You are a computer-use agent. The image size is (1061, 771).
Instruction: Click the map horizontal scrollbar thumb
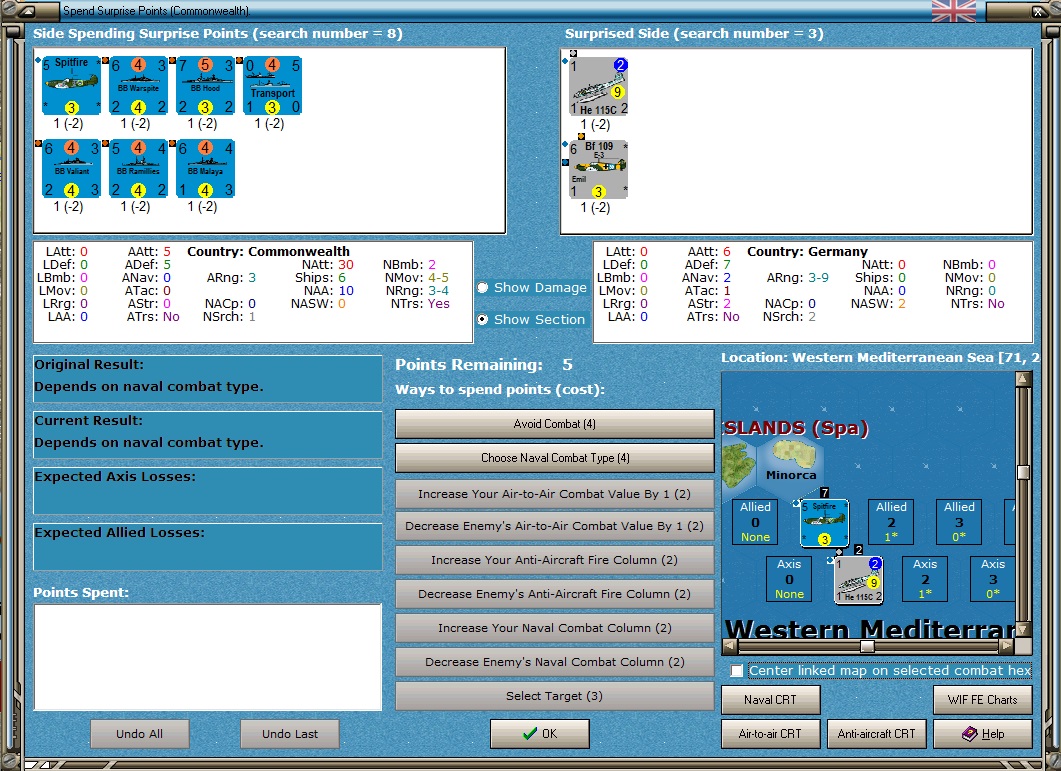click(867, 646)
